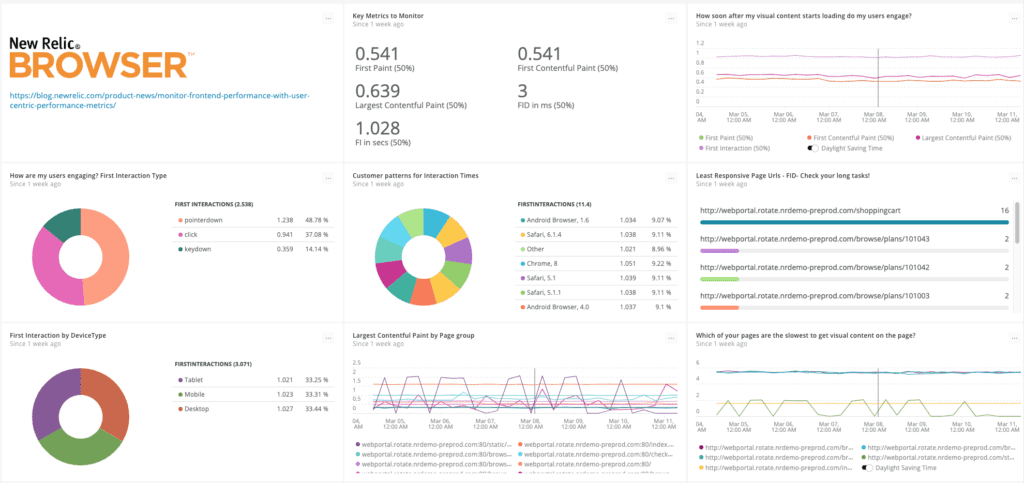Click the browse/plans/101042 URL row

854,272
